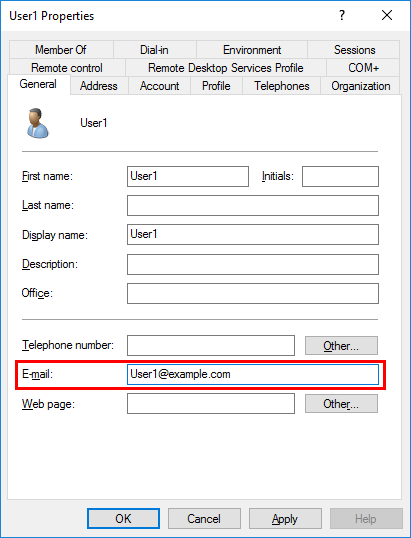Click the Office input field
411x538 pixels.
(253, 293)
